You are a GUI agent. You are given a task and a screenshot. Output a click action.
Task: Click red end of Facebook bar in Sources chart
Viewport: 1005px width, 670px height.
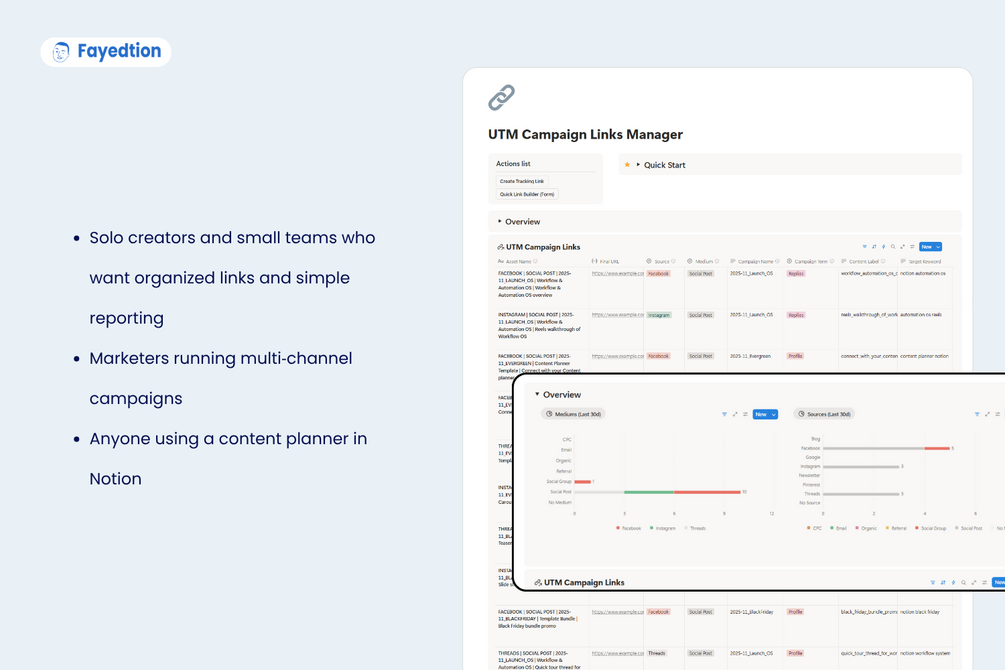tap(937, 448)
